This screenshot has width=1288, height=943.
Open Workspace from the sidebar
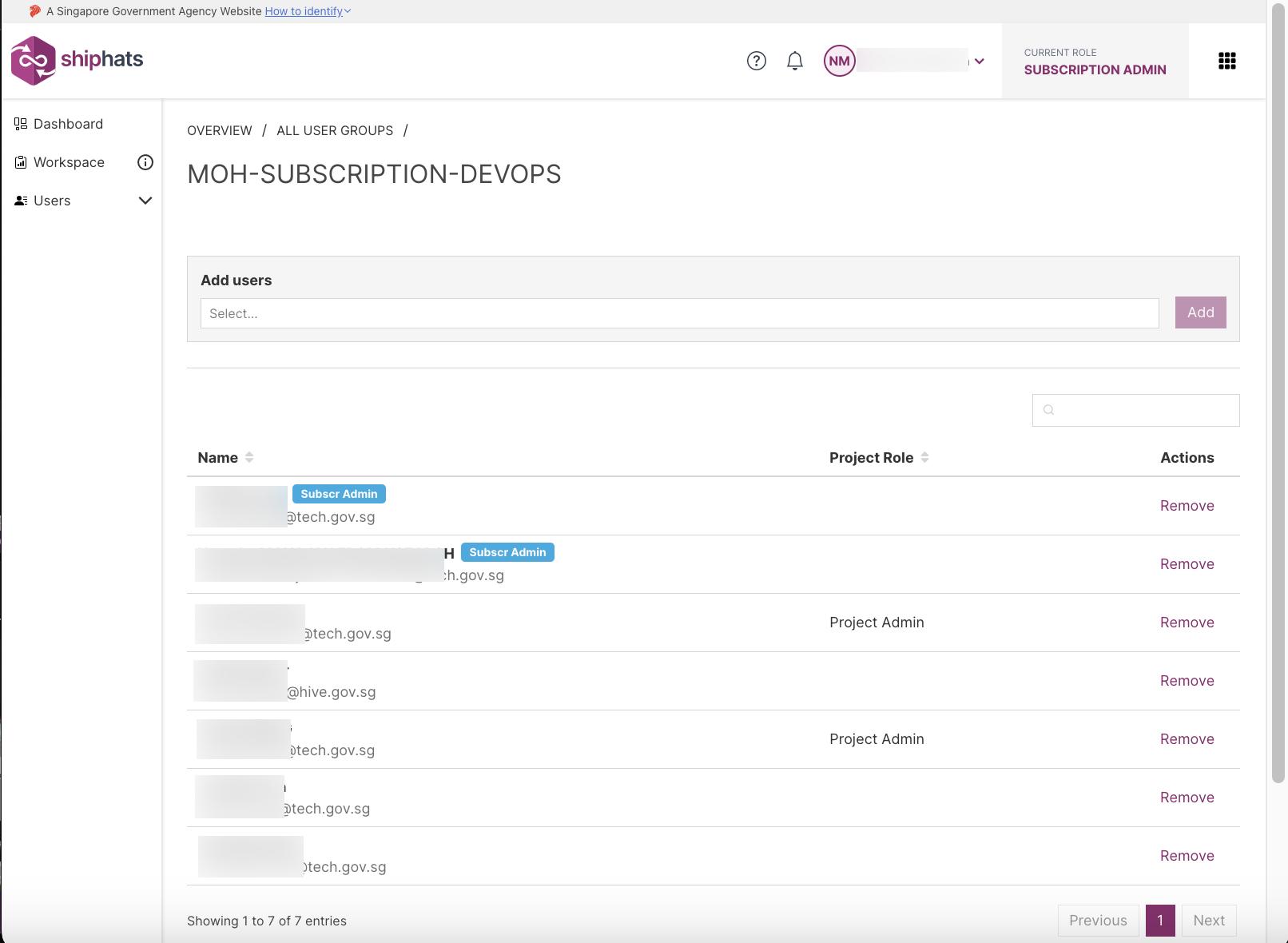coord(69,162)
